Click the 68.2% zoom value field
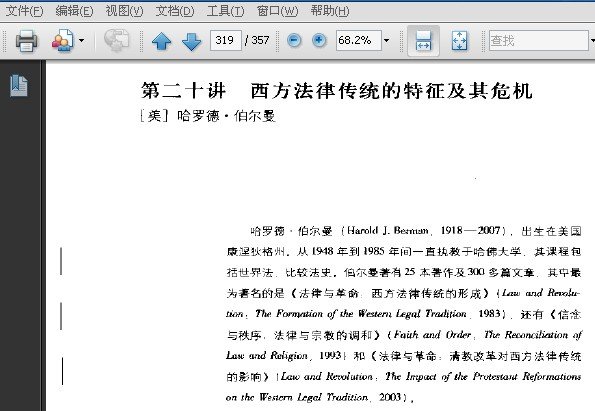The height and width of the screenshot is (411, 595). tap(359, 40)
